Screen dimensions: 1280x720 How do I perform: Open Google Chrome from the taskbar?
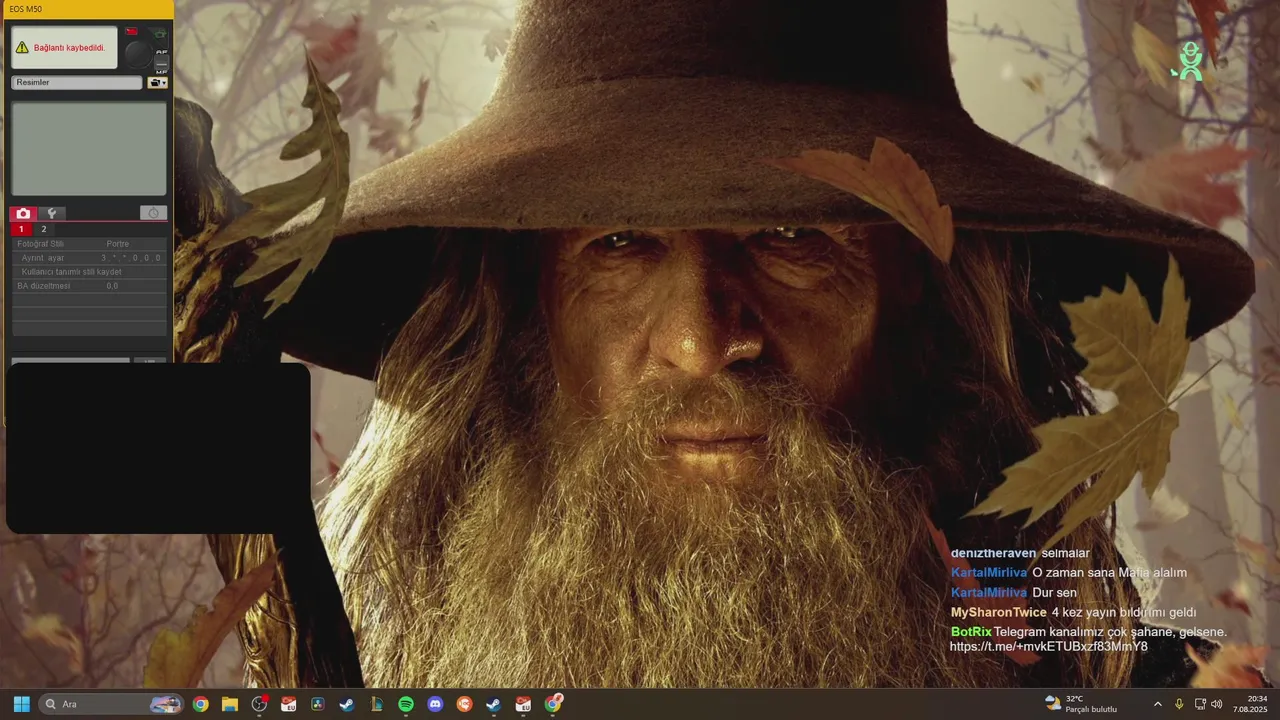(201, 704)
